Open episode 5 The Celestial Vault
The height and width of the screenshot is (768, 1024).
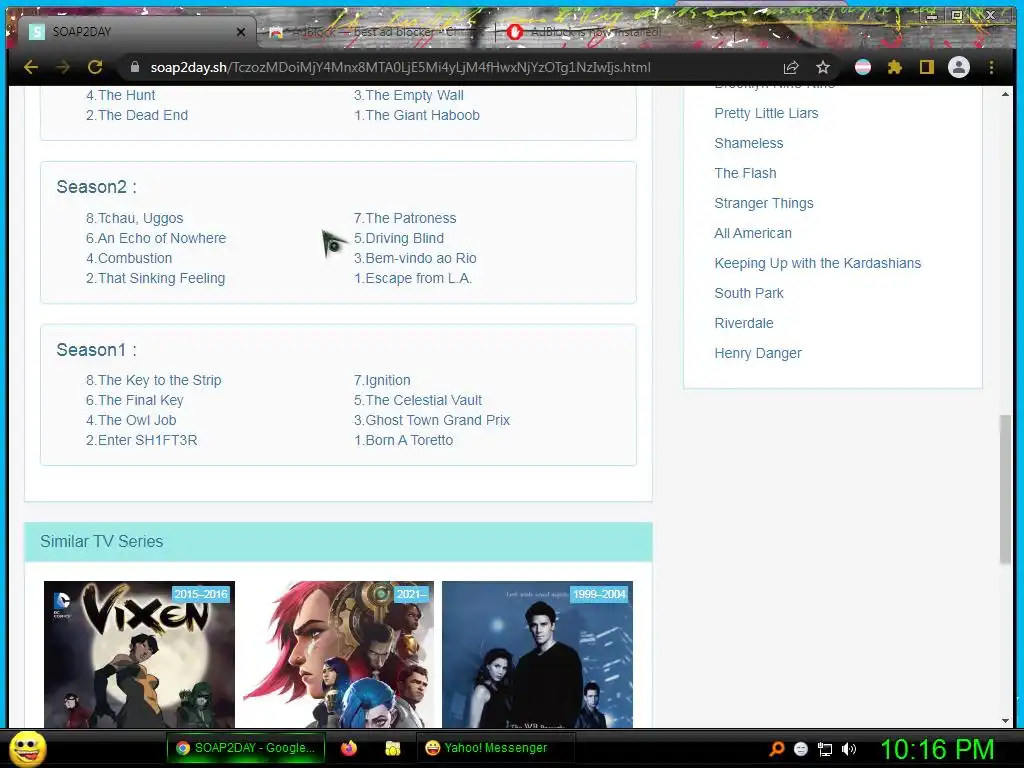[418, 400]
